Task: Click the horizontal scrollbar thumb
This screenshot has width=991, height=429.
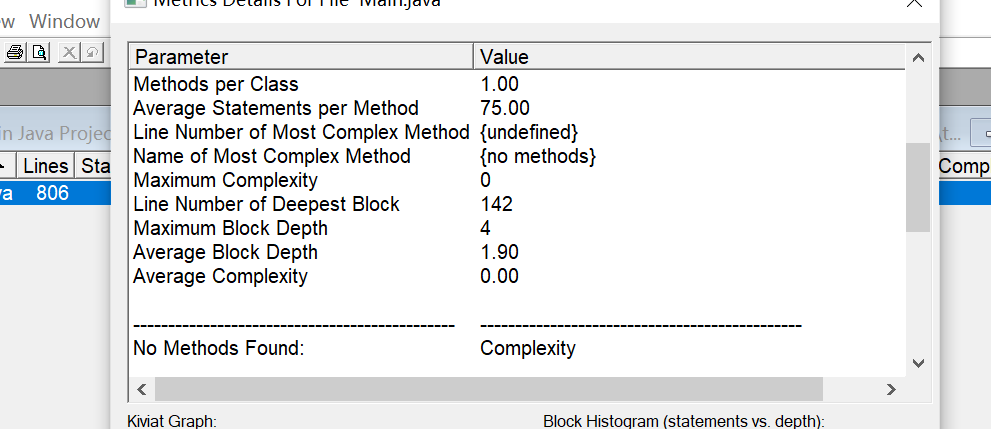Action: coord(489,389)
